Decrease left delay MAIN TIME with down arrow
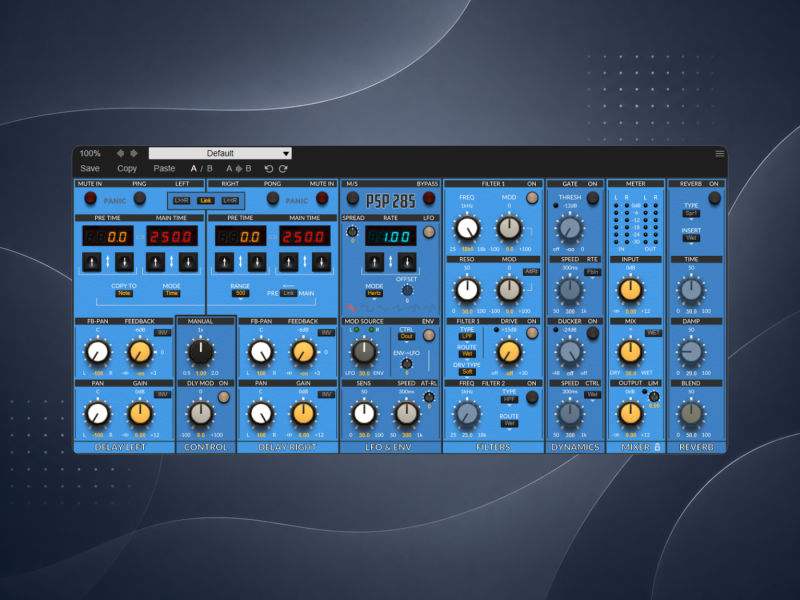The height and width of the screenshot is (600, 800). [188, 262]
